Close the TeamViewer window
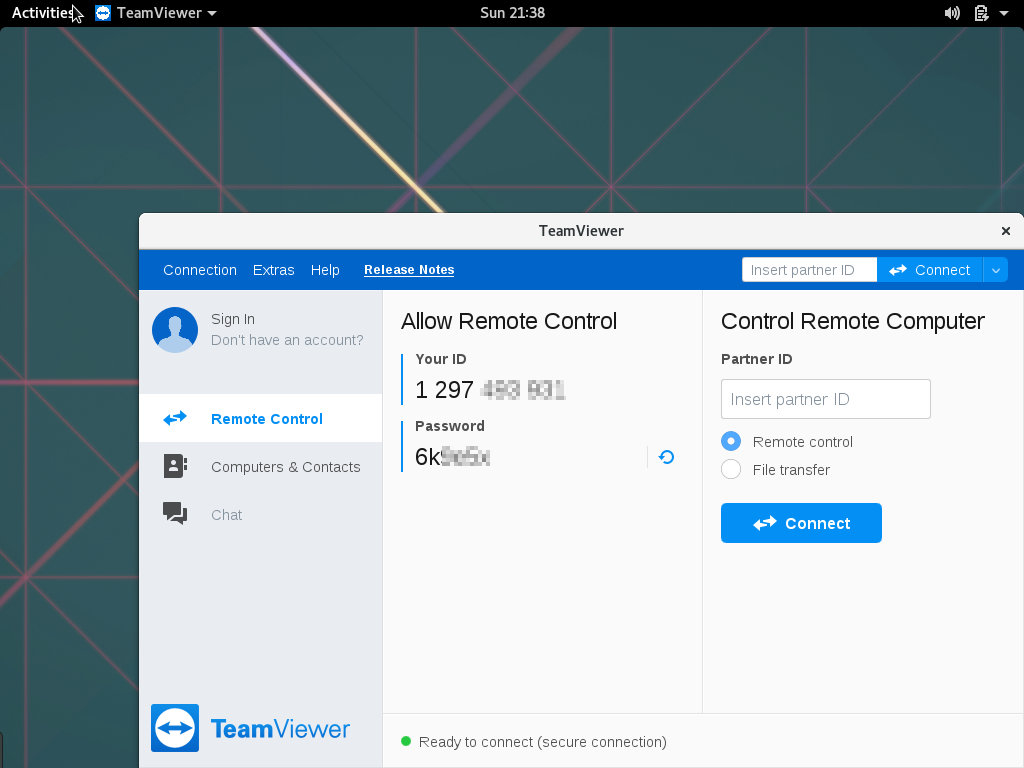The width and height of the screenshot is (1024, 768). coord(1006,231)
